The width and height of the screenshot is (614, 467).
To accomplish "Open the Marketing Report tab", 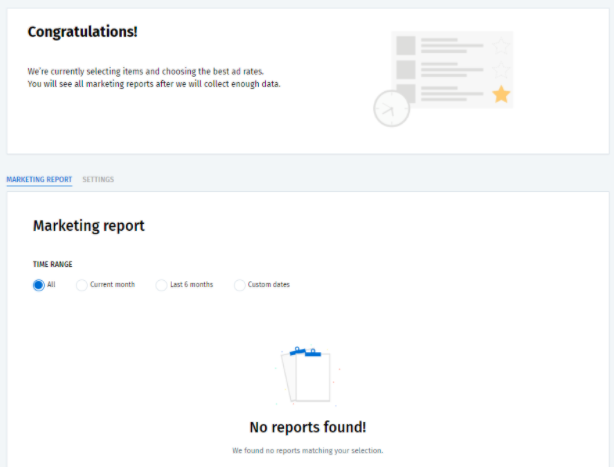I will tap(39, 179).
